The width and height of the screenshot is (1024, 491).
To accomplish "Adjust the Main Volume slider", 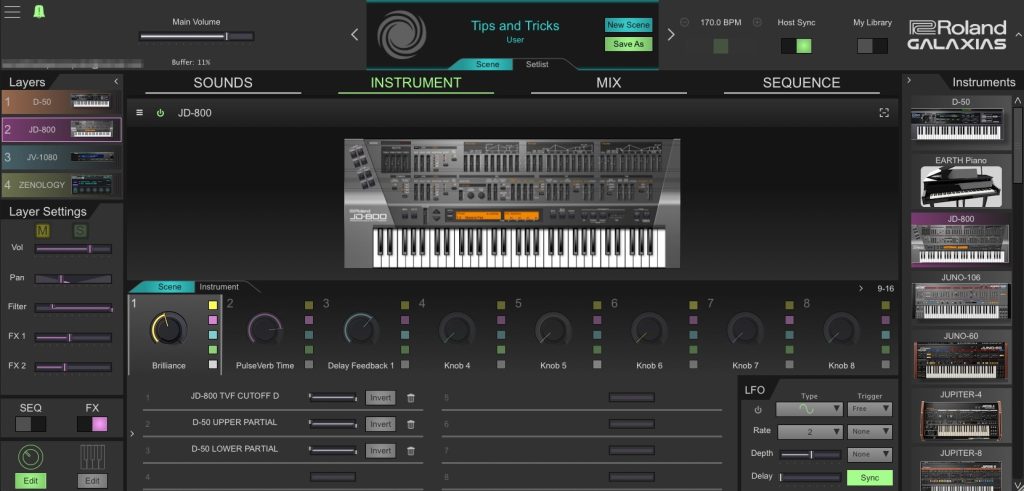I will 197,37.
